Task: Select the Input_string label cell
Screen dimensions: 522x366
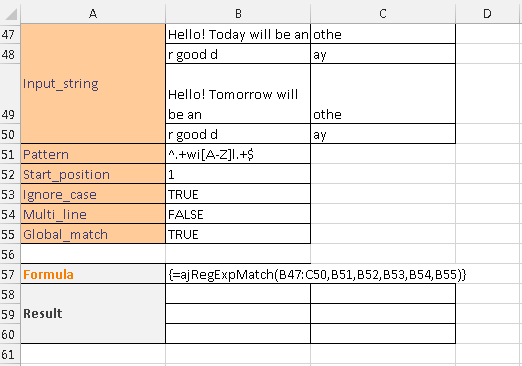Action: tap(93, 84)
